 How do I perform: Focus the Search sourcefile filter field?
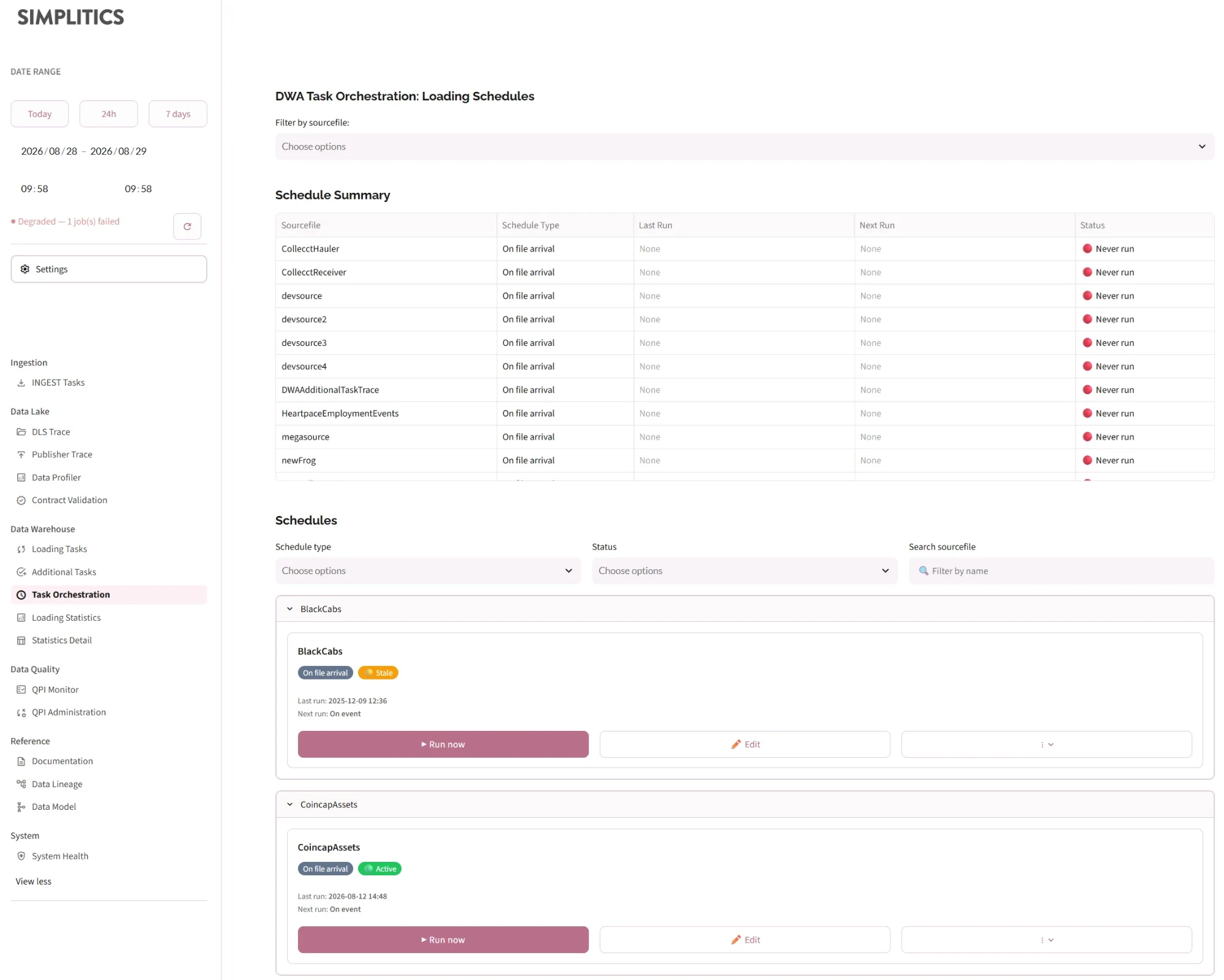click(x=1061, y=571)
